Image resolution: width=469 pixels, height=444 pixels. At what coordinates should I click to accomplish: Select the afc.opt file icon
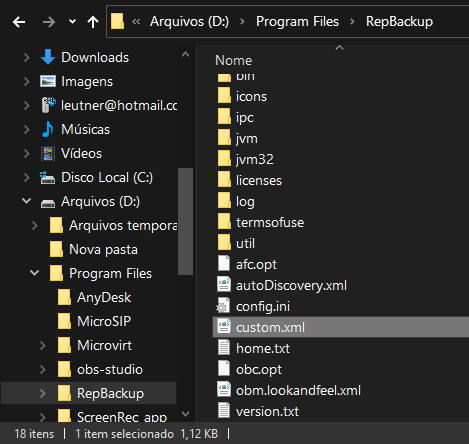tap(224, 263)
